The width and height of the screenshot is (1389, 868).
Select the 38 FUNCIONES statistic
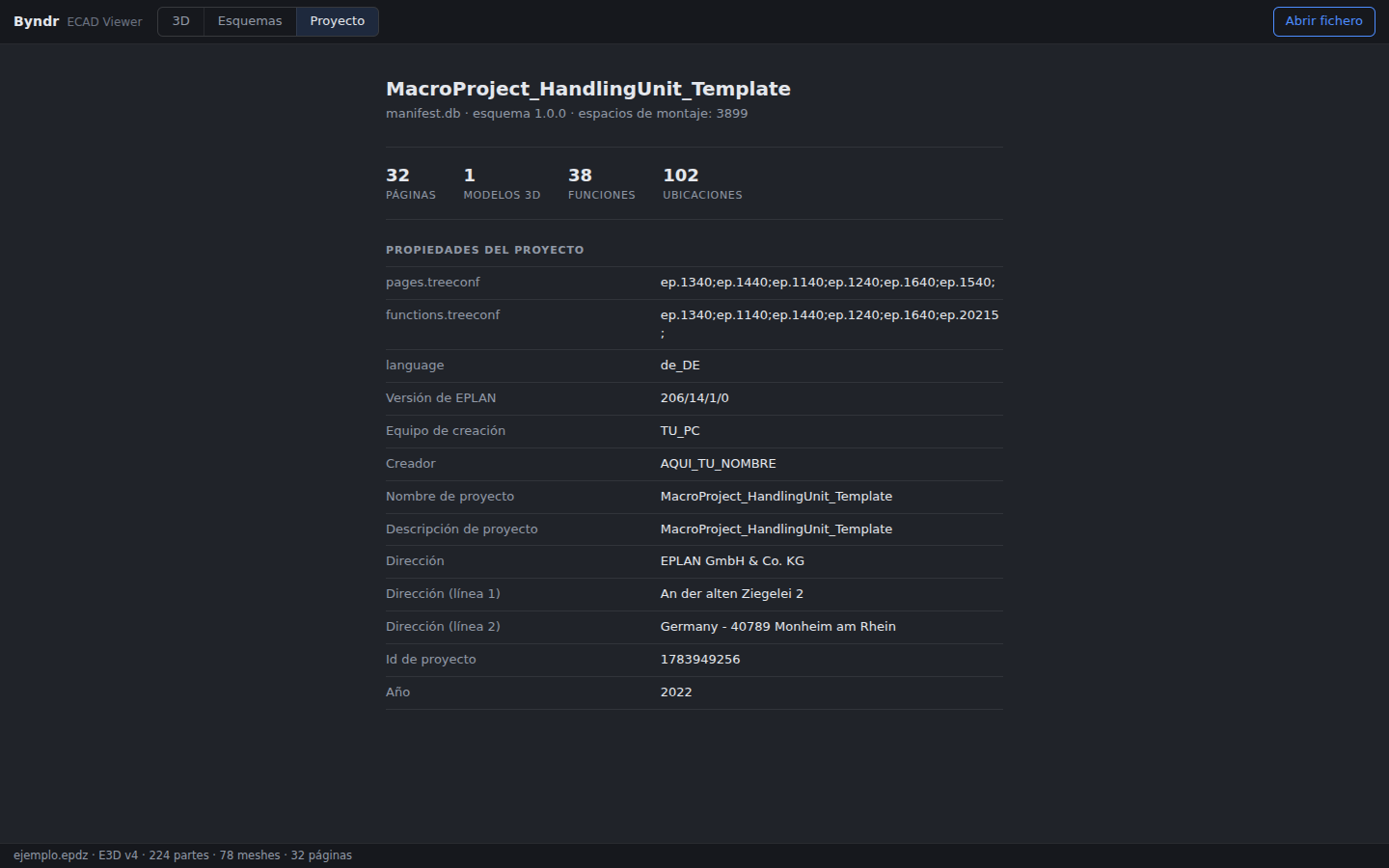[602, 183]
